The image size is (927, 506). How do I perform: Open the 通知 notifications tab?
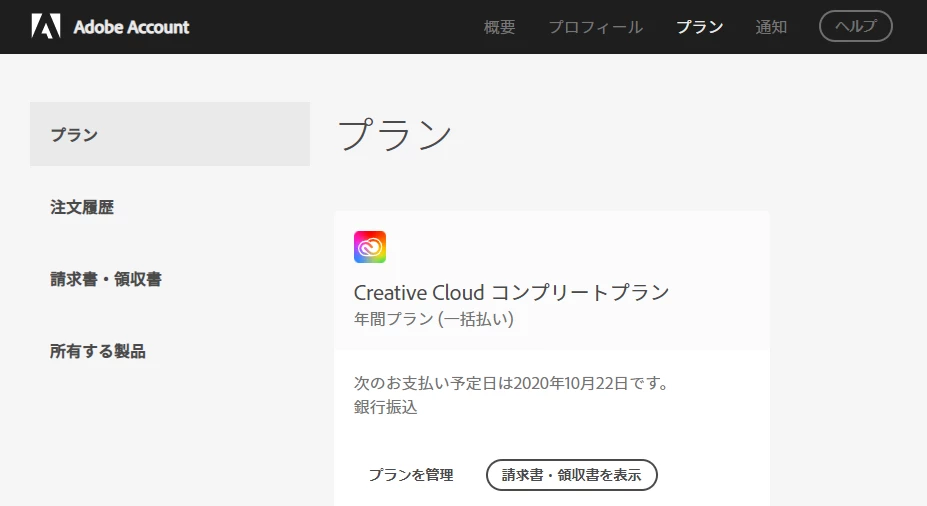pyautogui.click(x=771, y=27)
